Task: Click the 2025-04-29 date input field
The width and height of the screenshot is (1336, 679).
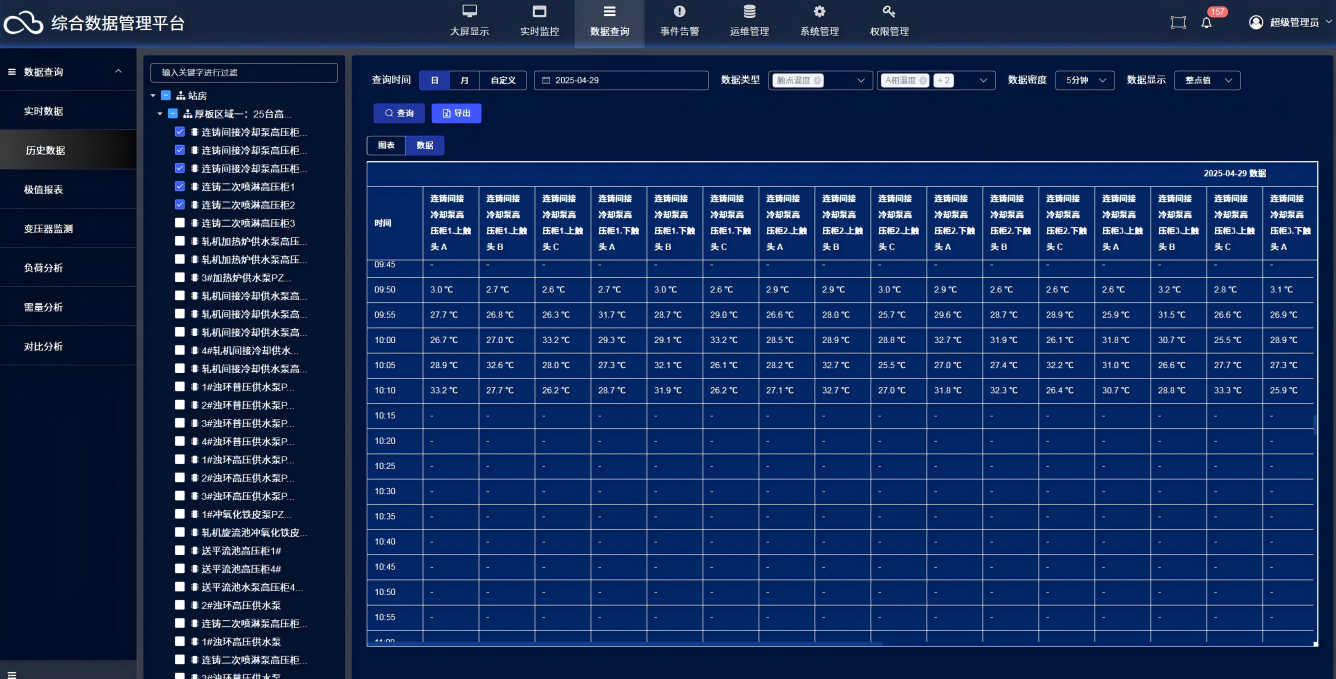Action: click(x=621, y=80)
